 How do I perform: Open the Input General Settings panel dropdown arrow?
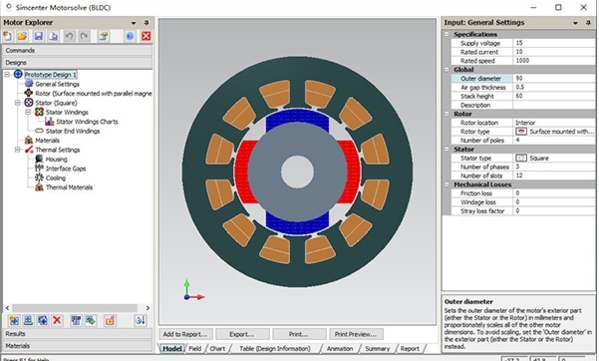[x=575, y=23]
